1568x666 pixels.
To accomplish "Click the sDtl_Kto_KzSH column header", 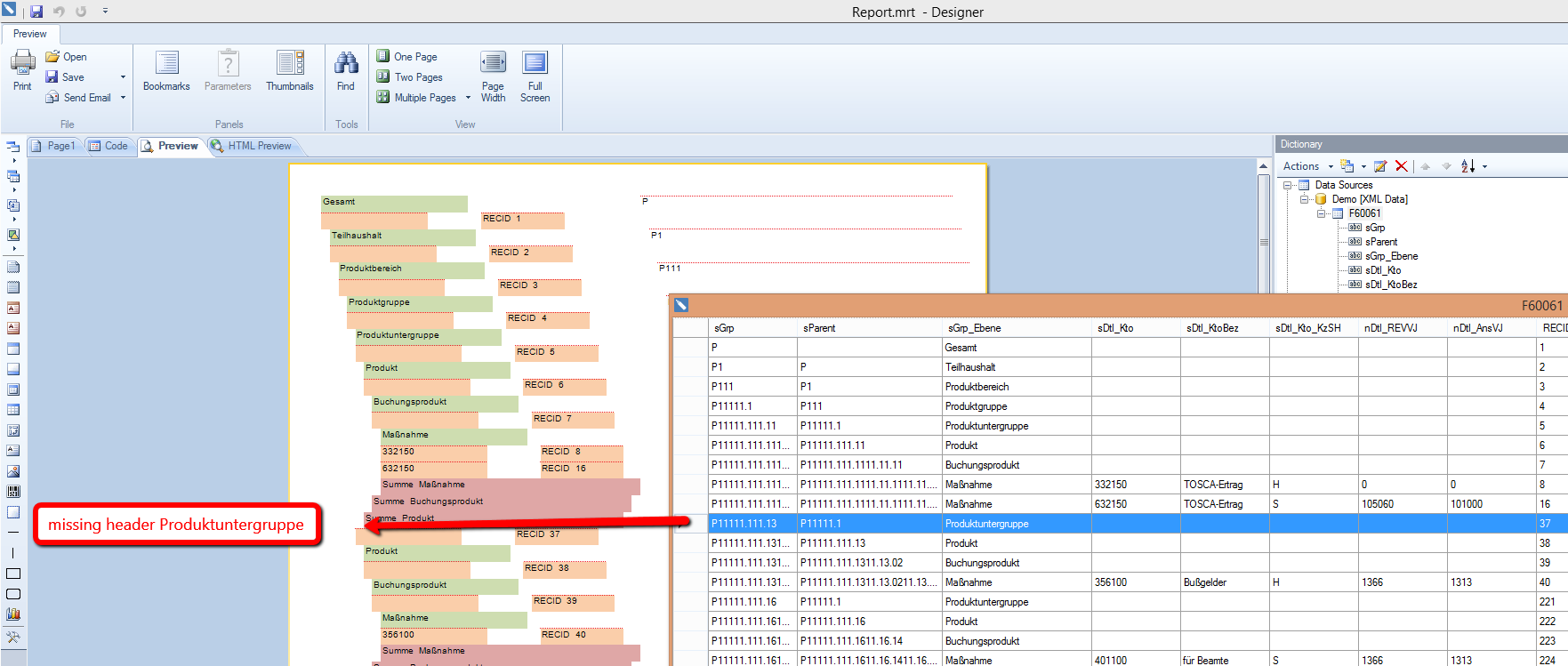I will pyautogui.click(x=1314, y=328).
